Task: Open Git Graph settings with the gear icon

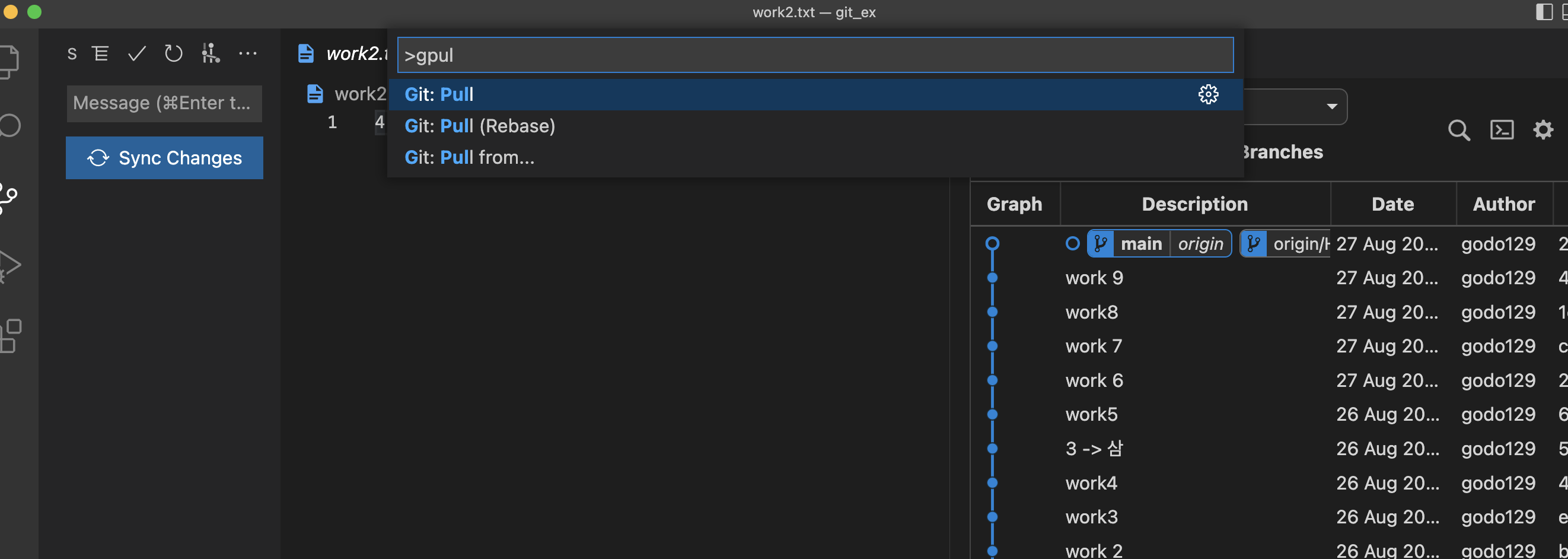Action: pyautogui.click(x=1542, y=130)
